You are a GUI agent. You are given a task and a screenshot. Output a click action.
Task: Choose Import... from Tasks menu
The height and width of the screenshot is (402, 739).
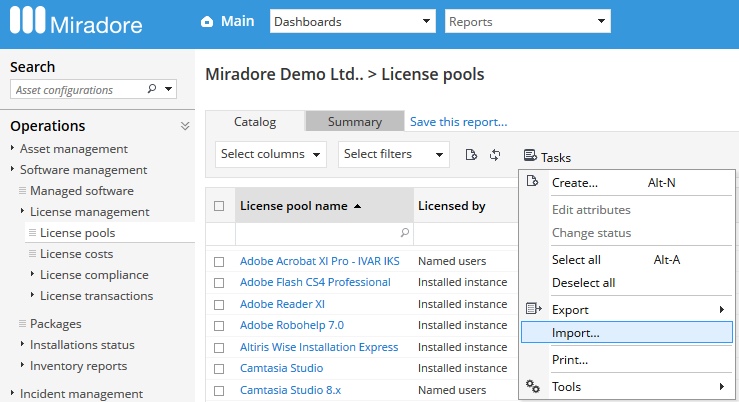(x=627, y=333)
